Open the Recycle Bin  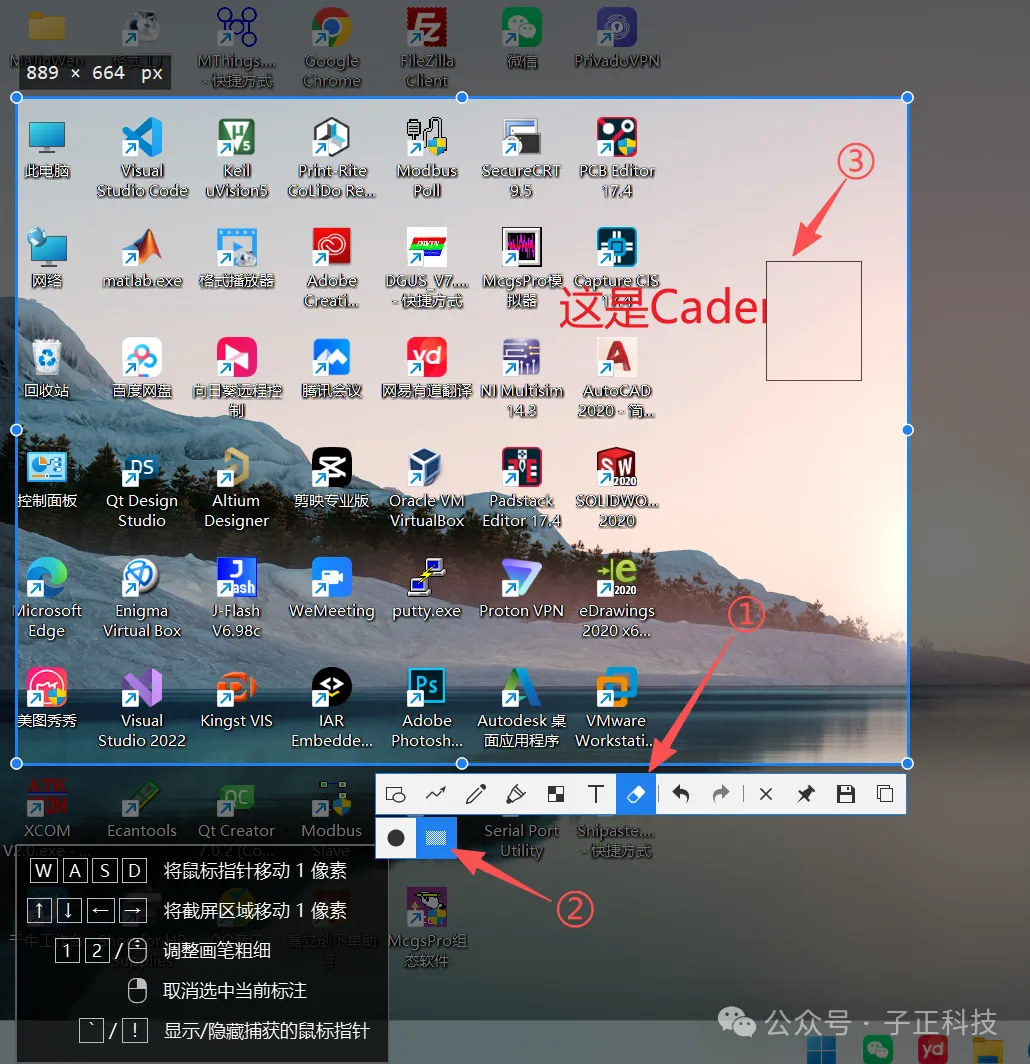click(x=46, y=360)
